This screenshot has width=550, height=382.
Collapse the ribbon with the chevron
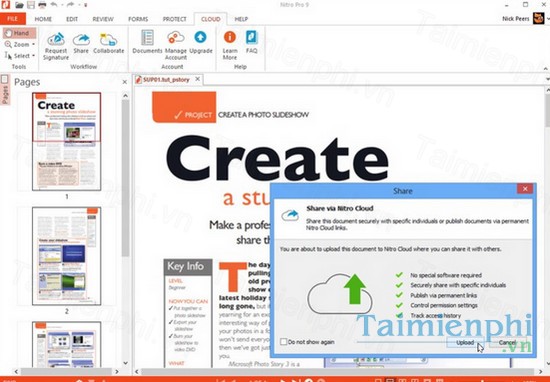546,69
